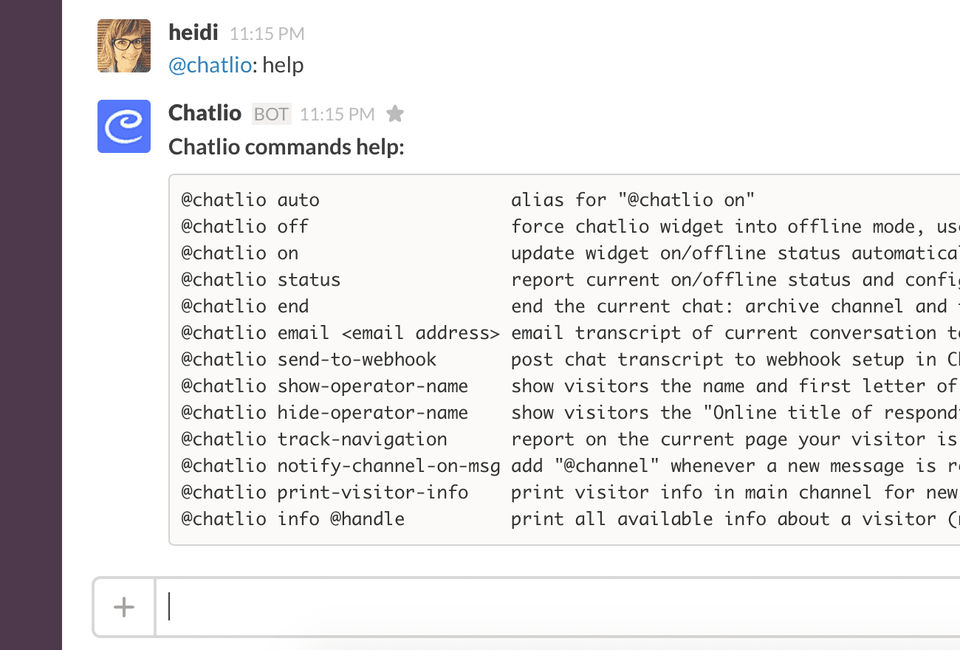Open heidi's profile photo
This screenshot has height=650, width=960.
[x=124, y=46]
